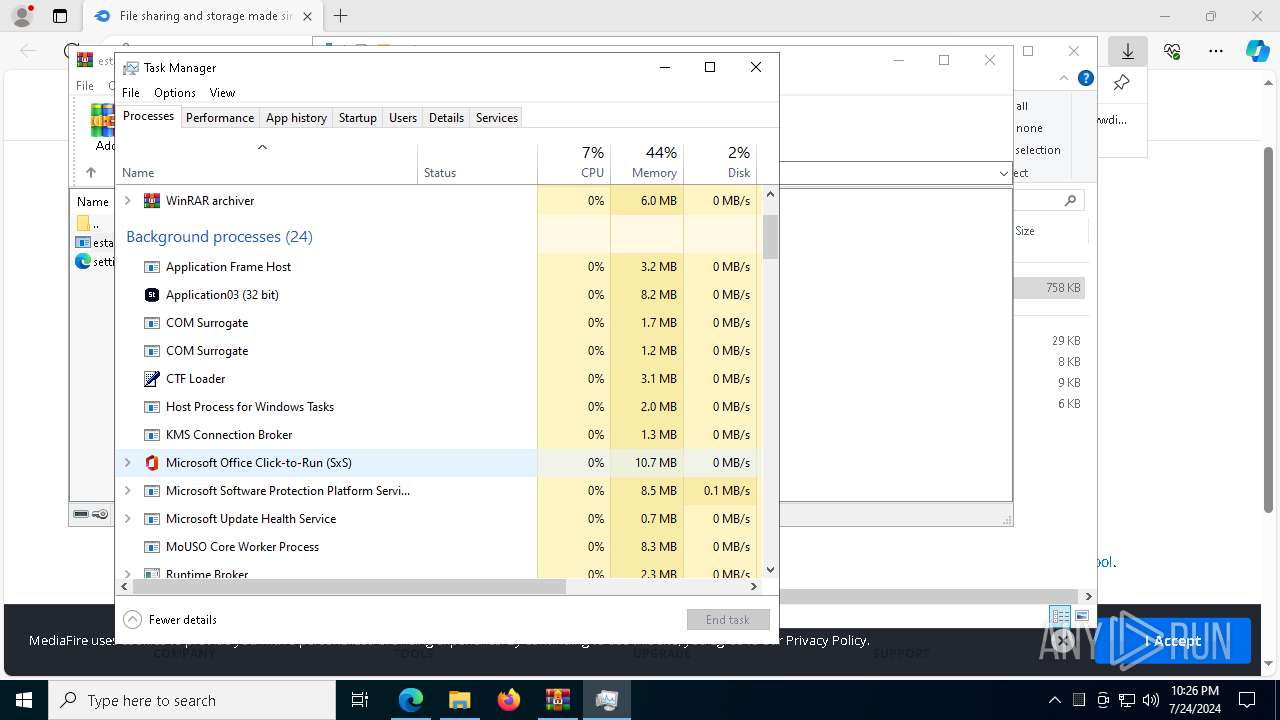This screenshot has width=1280, height=720.
Task: Sort processes by Memory column
Action: point(647,163)
